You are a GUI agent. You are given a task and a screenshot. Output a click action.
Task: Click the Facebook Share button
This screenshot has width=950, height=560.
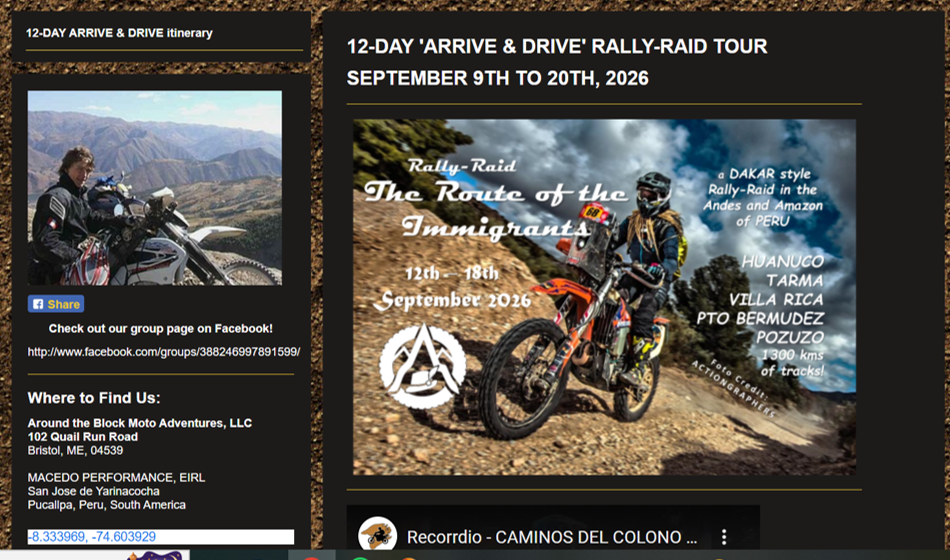[x=56, y=304]
